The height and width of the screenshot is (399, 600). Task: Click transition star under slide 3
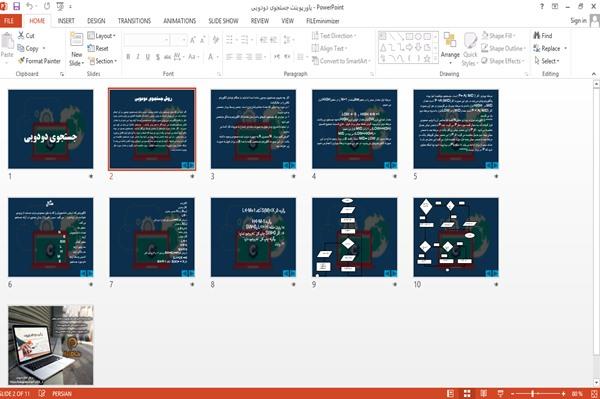point(293,176)
